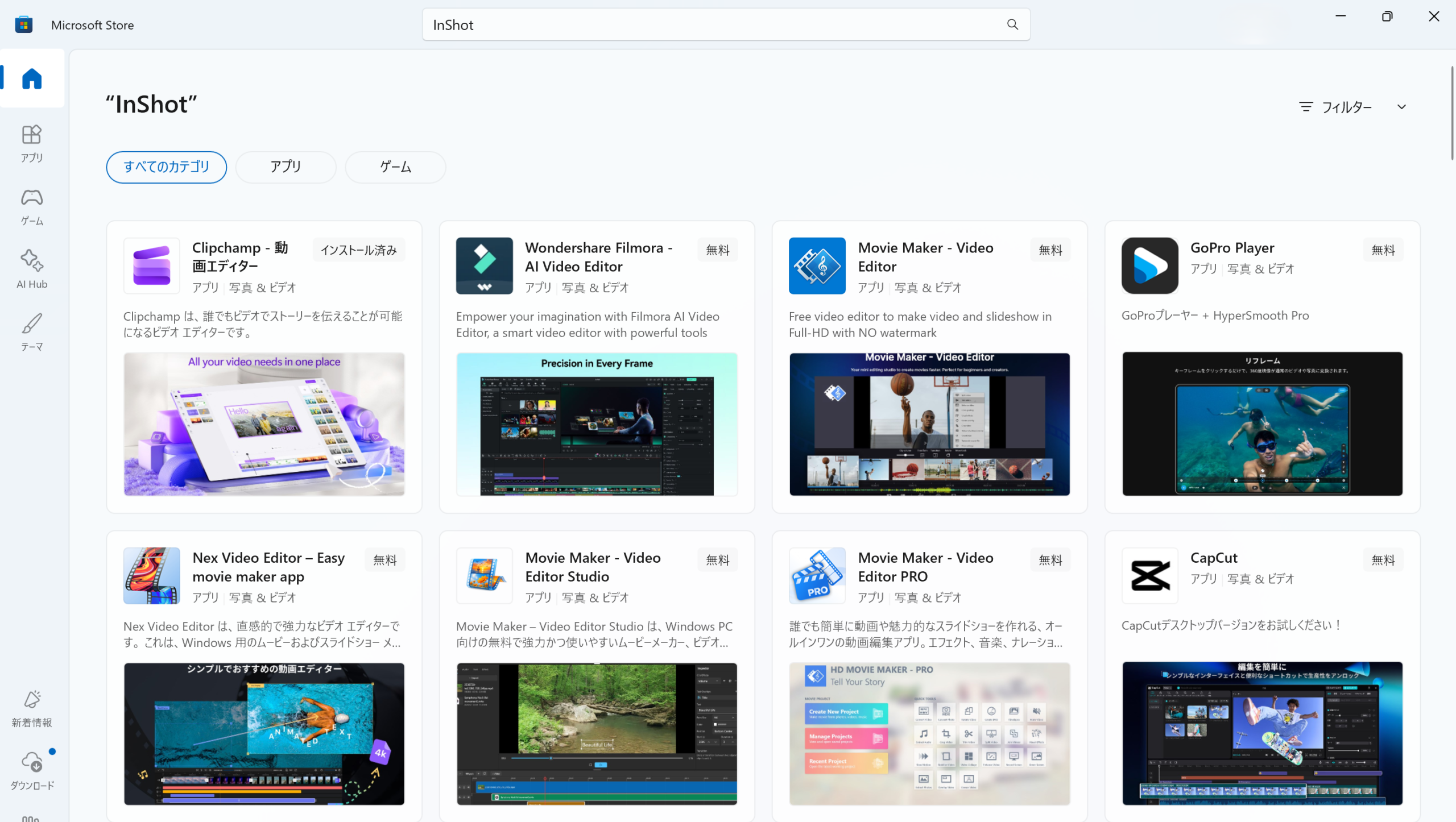The height and width of the screenshot is (822, 1456).
Task: Open Wondershare Filmora - AI Video Editor title
Action: coord(599,257)
